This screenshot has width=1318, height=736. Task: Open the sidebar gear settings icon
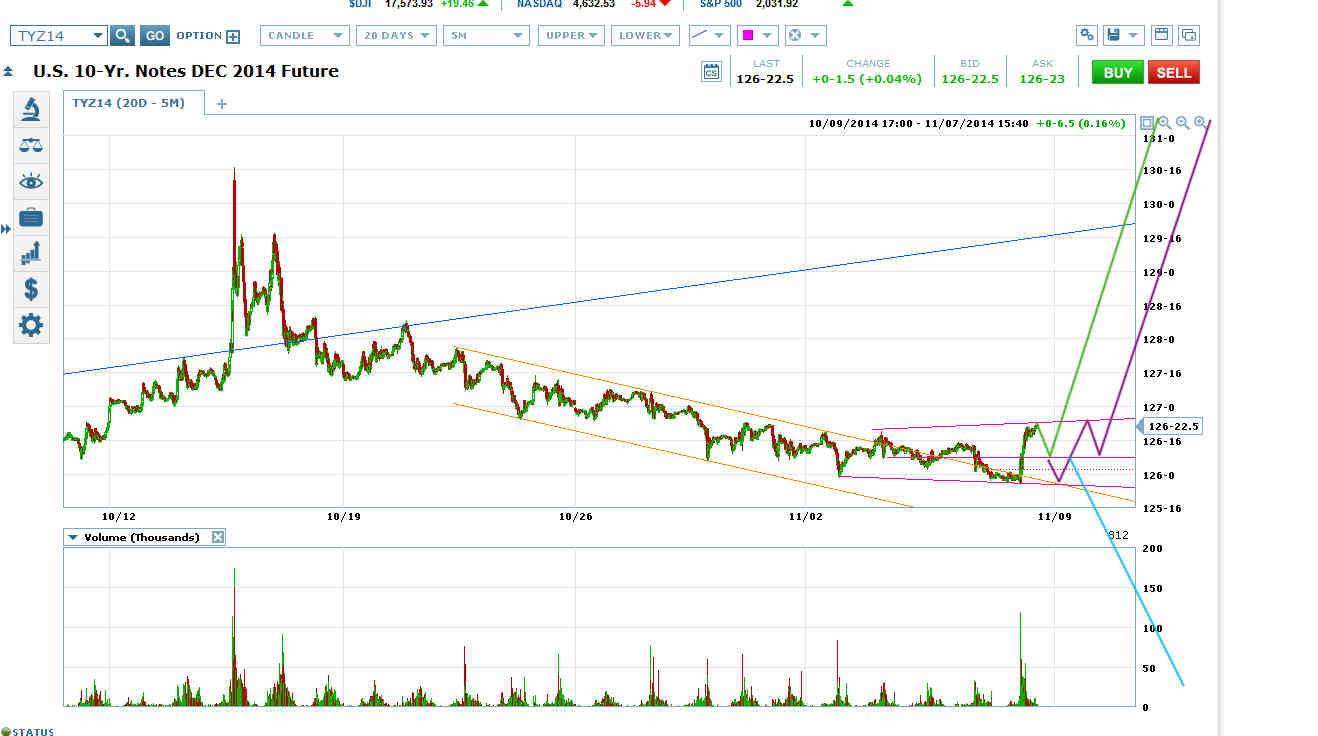[x=31, y=325]
